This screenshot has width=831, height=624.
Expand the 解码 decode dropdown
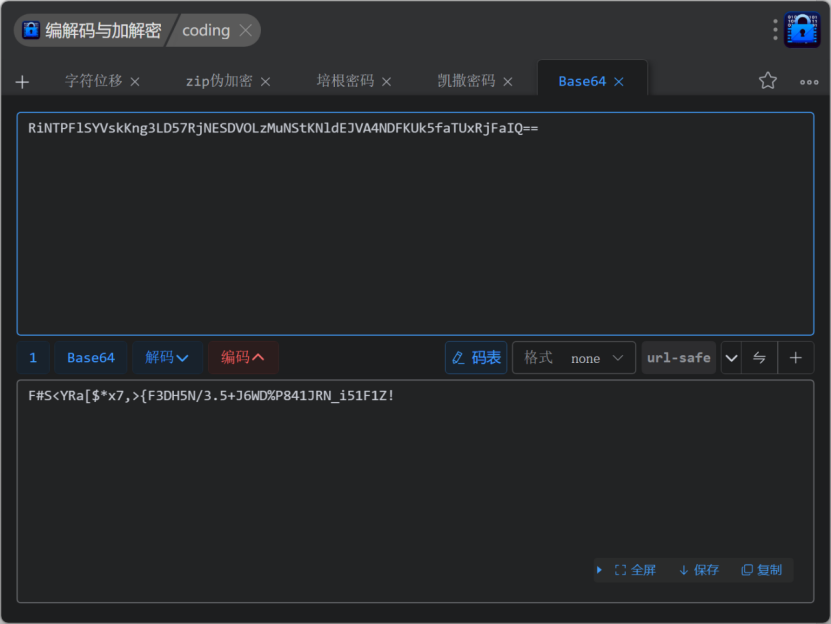coord(167,357)
